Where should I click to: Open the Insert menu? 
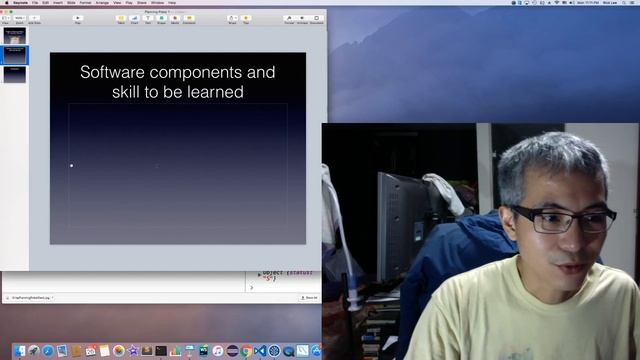point(58,2)
